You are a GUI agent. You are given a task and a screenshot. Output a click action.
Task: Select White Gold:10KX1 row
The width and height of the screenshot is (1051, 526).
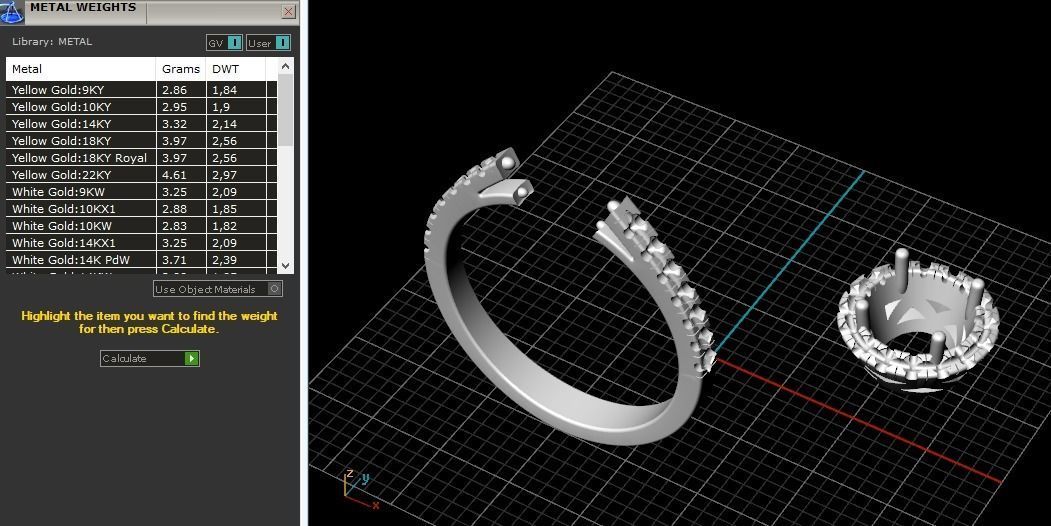[141, 209]
